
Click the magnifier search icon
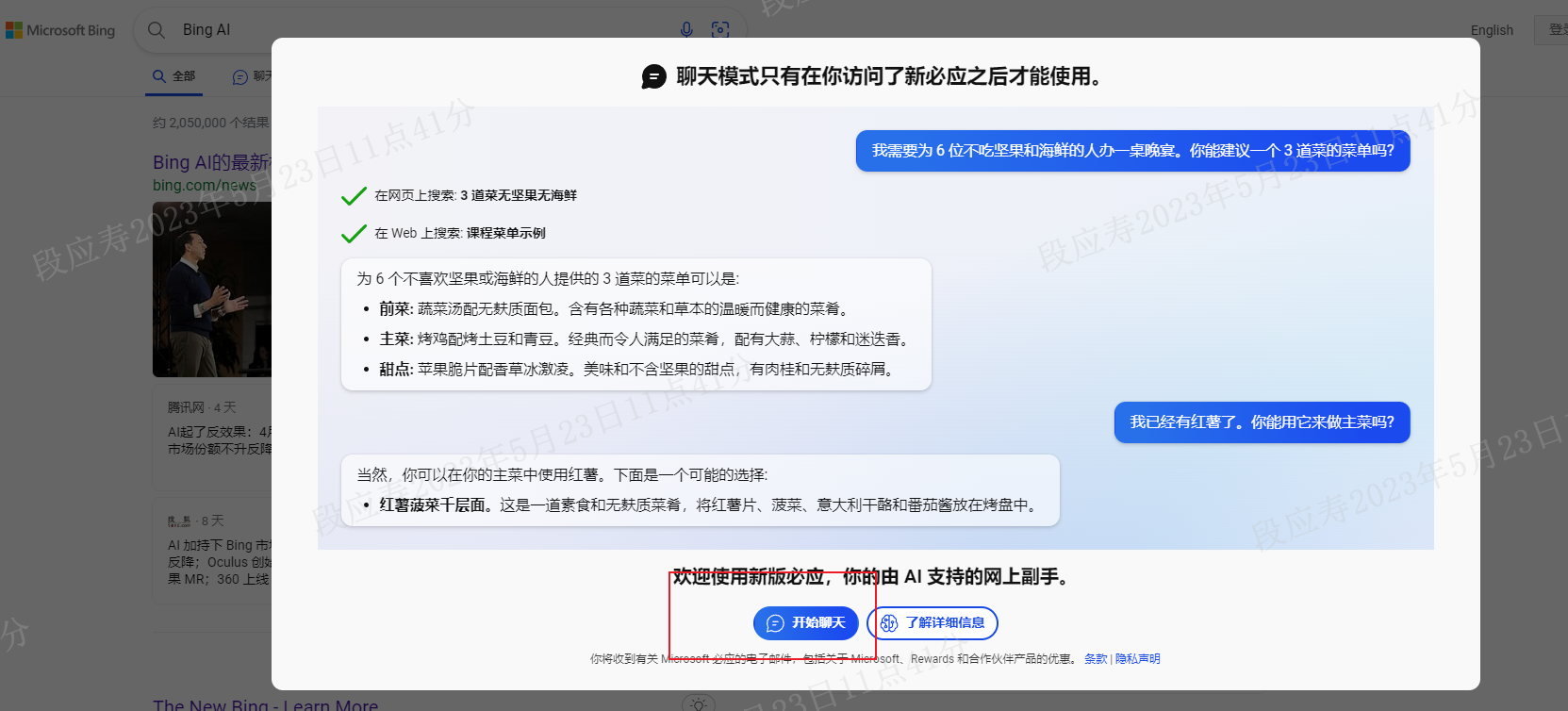coord(157,30)
